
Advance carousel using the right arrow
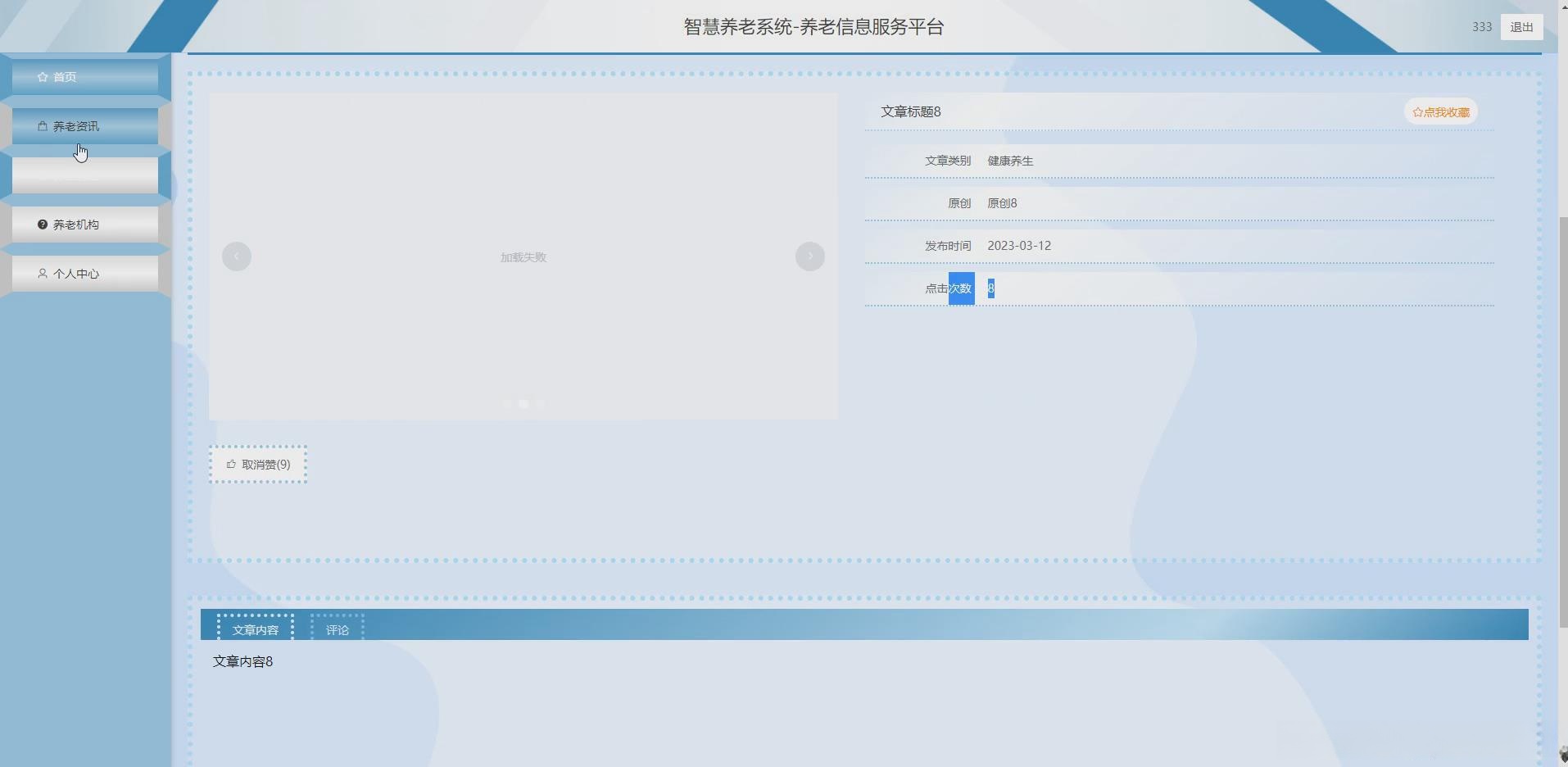pyautogui.click(x=809, y=256)
